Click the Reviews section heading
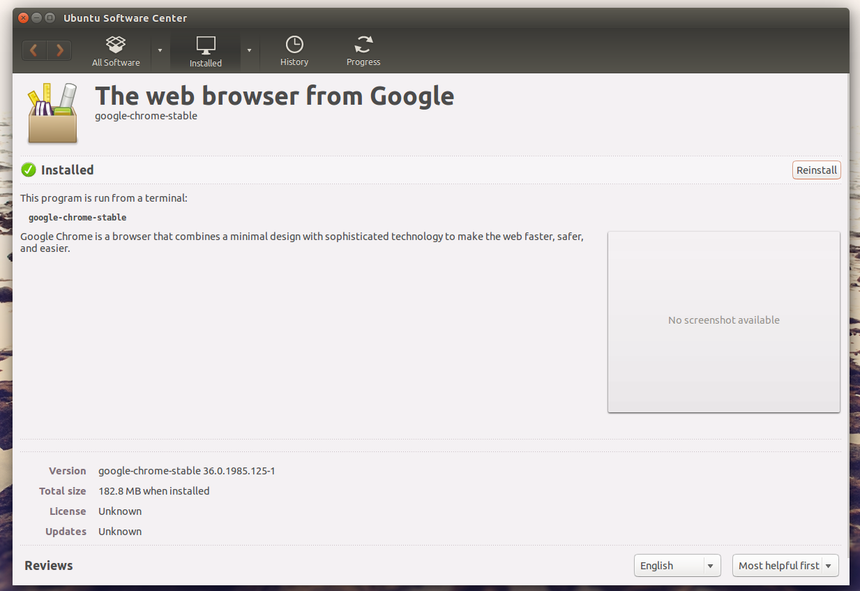The width and height of the screenshot is (860, 591). coord(49,566)
